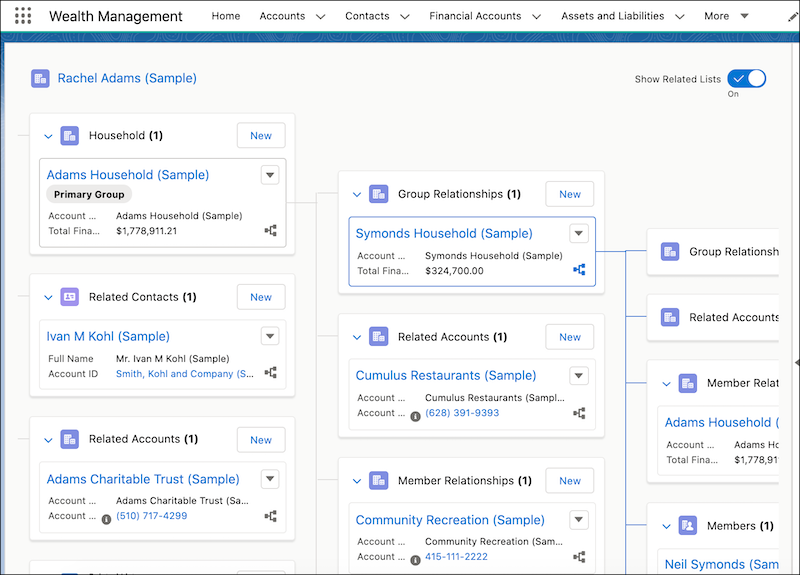Go to the Home tab
The height and width of the screenshot is (575, 800).
(226, 16)
